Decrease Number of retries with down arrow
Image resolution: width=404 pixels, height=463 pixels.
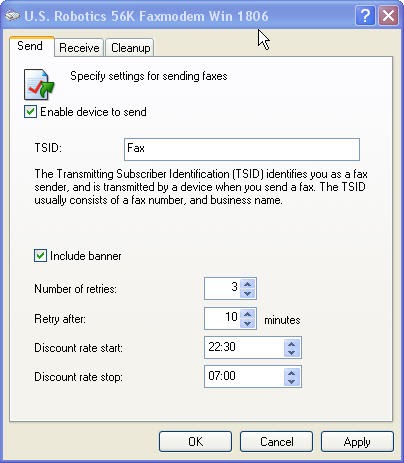[247, 293]
